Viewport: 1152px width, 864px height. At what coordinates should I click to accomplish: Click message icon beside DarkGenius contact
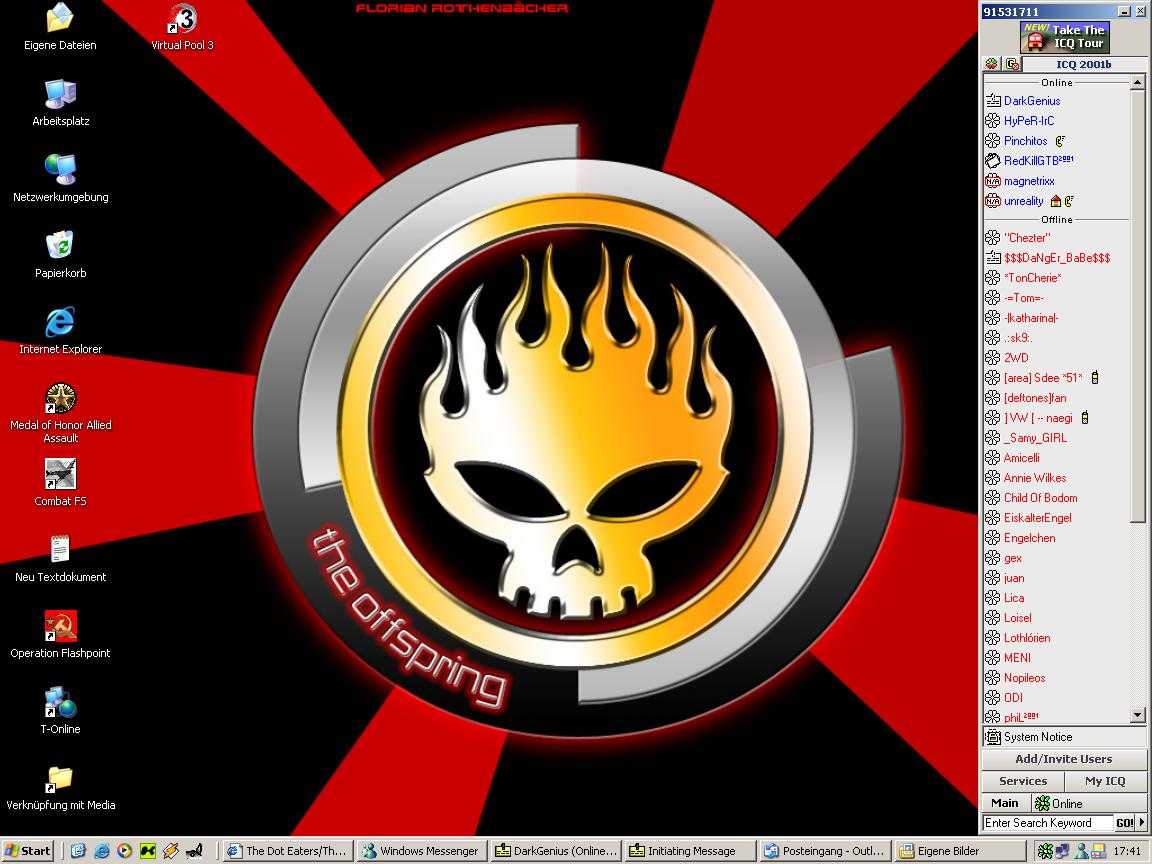coord(993,101)
